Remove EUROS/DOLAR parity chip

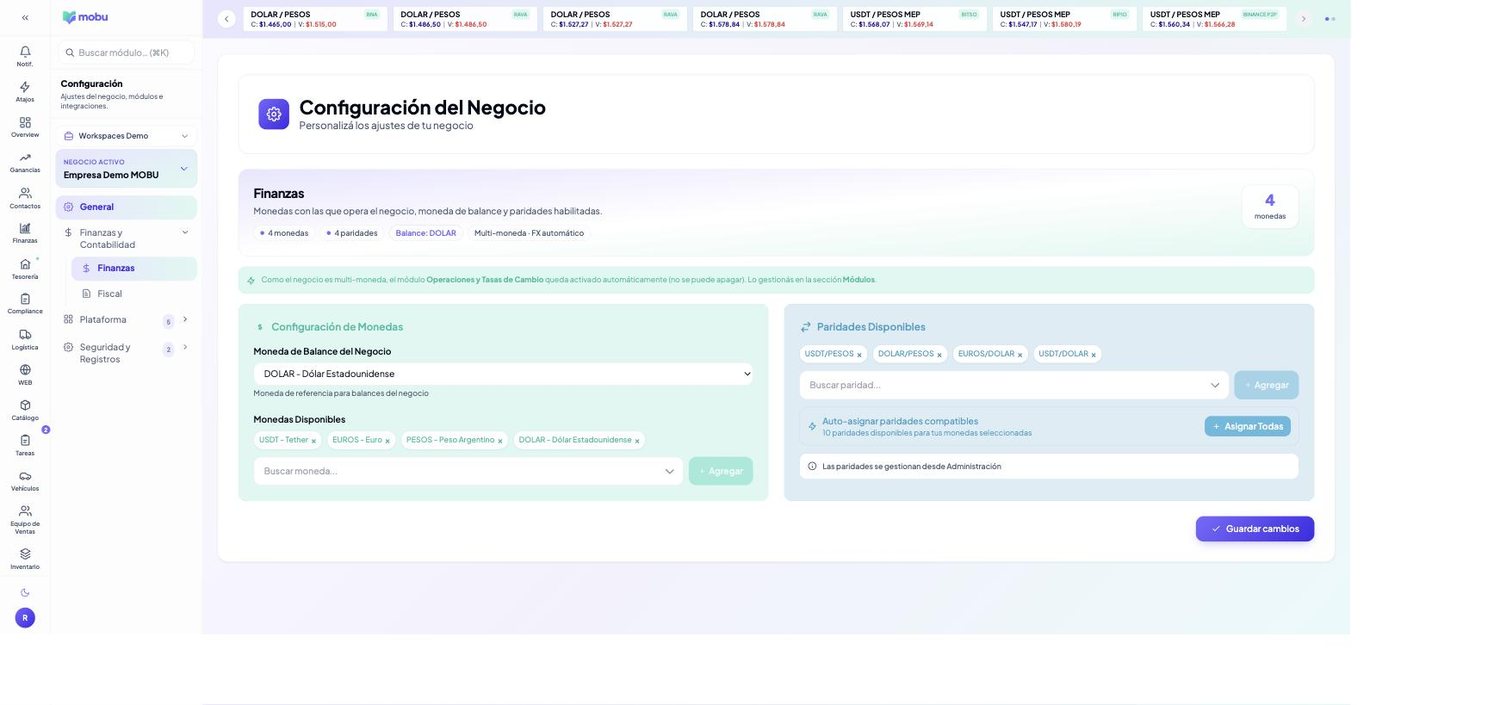click(x=1020, y=355)
